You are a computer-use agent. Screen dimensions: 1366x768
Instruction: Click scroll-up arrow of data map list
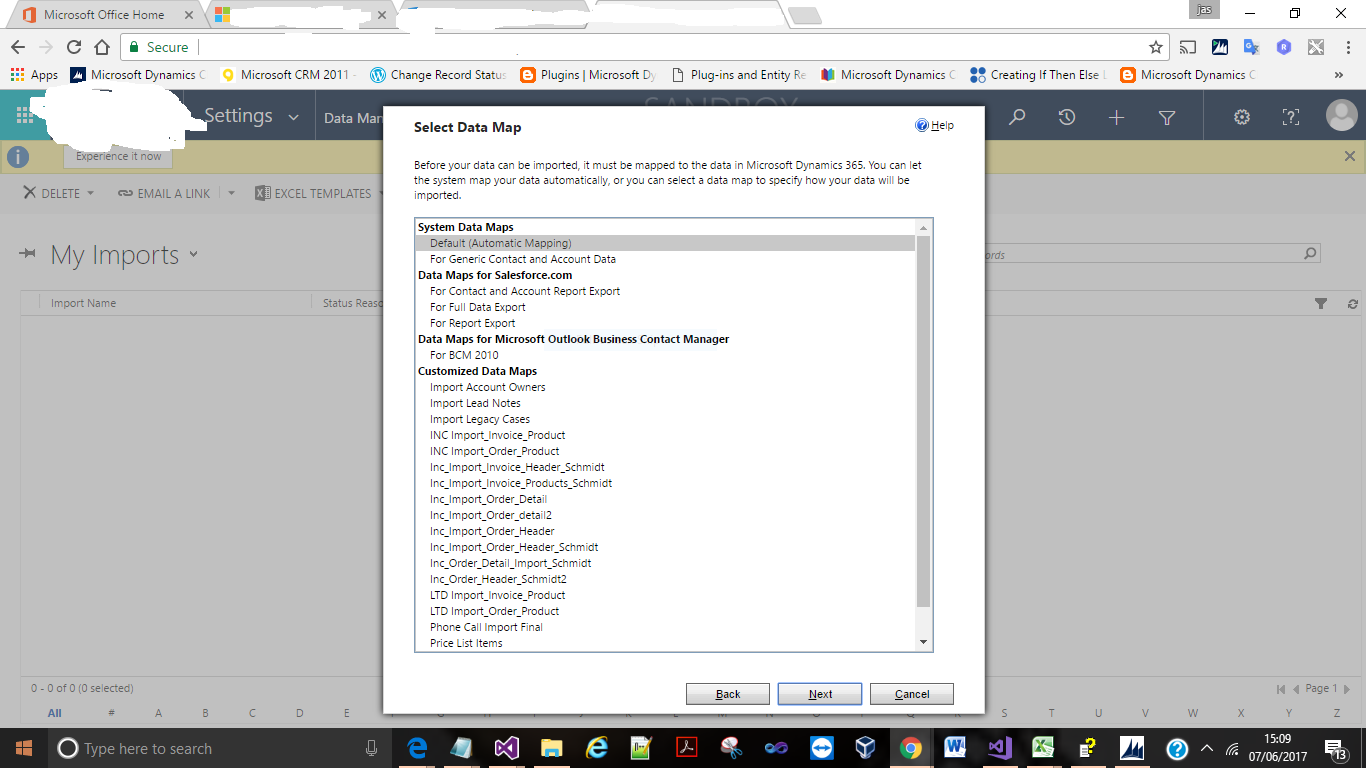point(924,227)
